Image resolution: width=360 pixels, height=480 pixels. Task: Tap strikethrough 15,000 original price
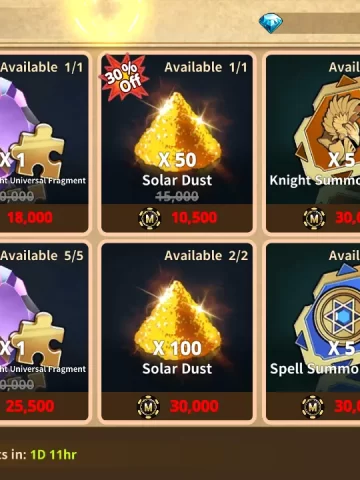click(177, 196)
